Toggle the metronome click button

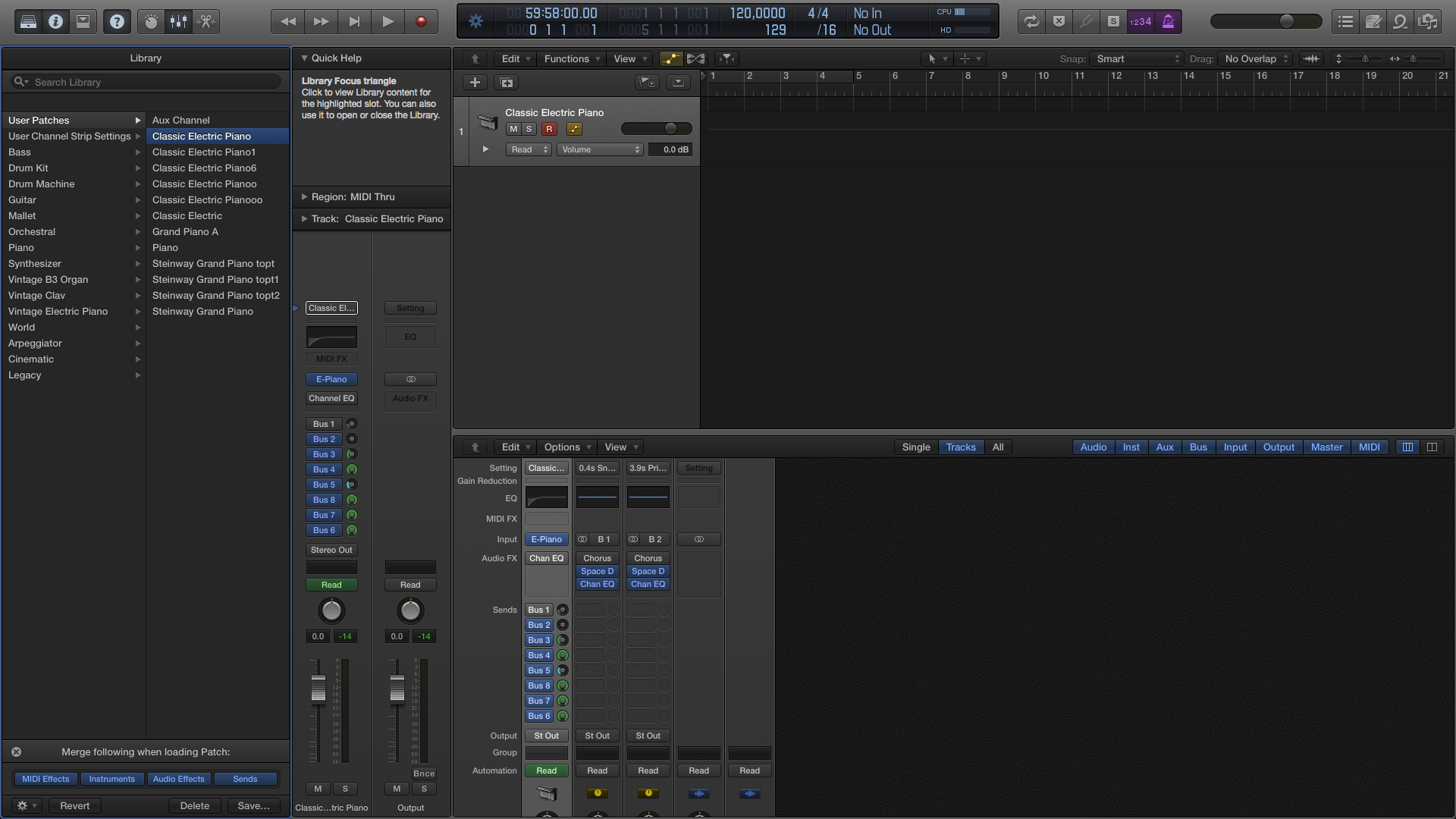(1169, 22)
